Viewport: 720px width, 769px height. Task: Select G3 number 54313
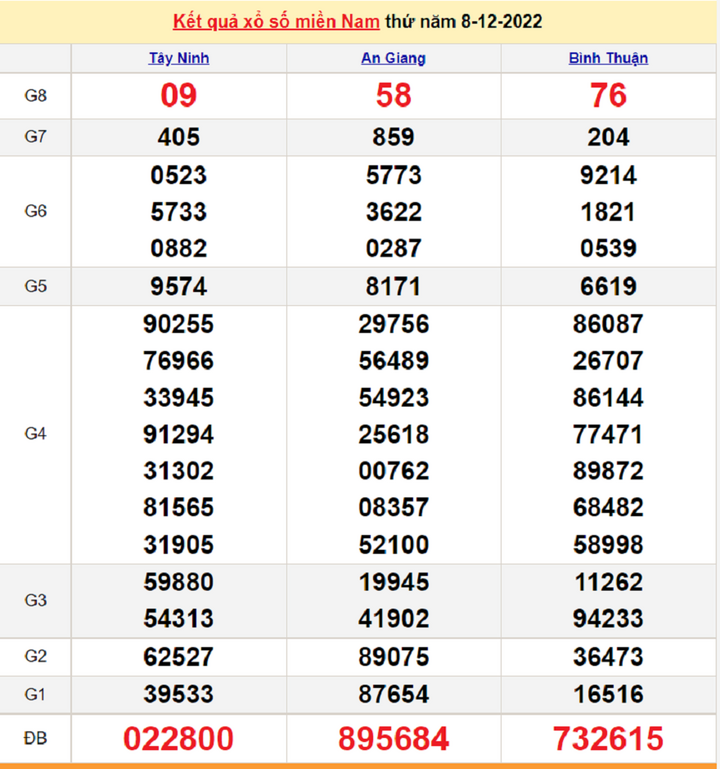[179, 618]
